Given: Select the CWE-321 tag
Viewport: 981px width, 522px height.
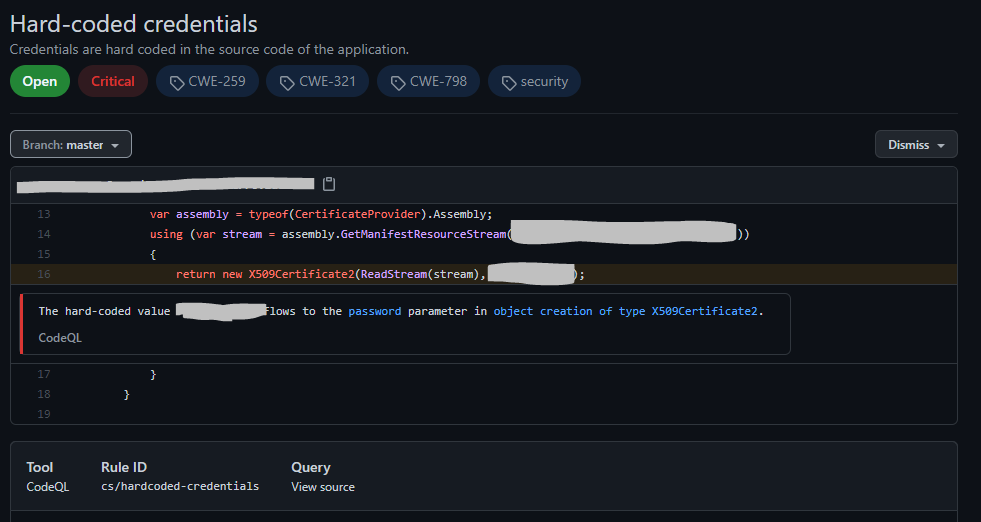Looking at the screenshot, I should click(317, 81).
